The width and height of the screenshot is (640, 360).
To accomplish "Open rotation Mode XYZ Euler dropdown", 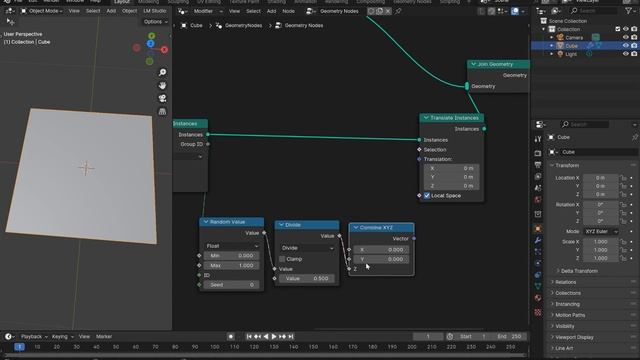I will (x=602, y=231).
